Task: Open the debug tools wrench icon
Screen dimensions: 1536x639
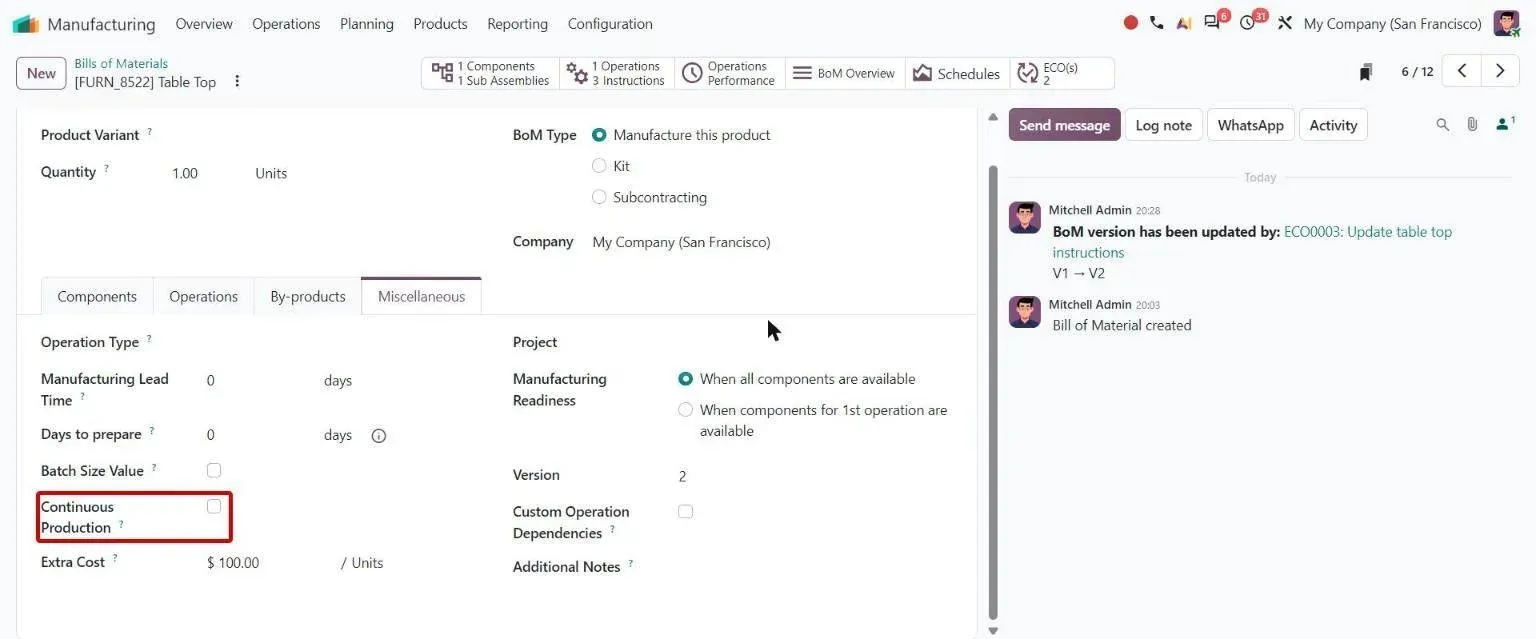Action: click(1285, 23)
